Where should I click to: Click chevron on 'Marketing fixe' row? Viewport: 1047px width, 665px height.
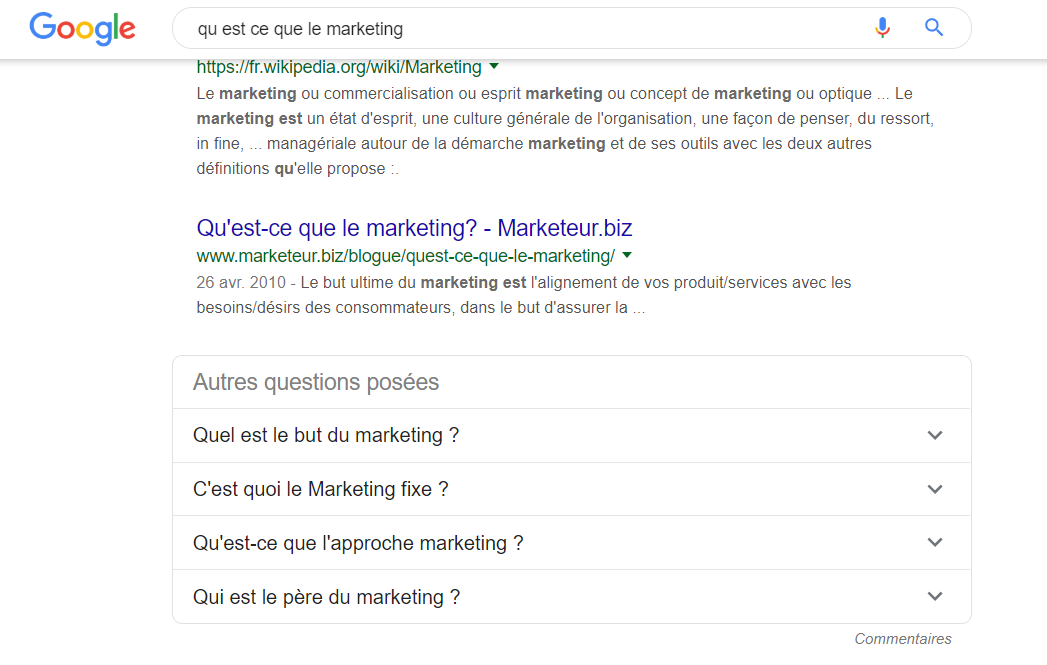click(935, 489)
